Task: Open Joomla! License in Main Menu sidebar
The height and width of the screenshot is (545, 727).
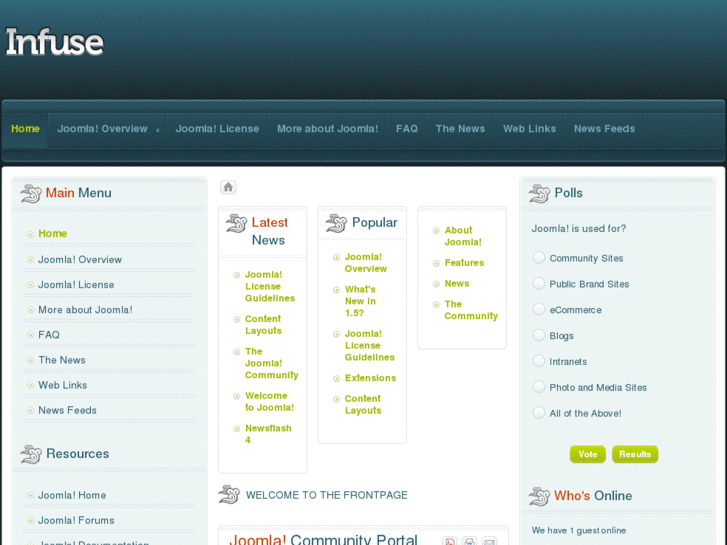Action: [76, 285]
